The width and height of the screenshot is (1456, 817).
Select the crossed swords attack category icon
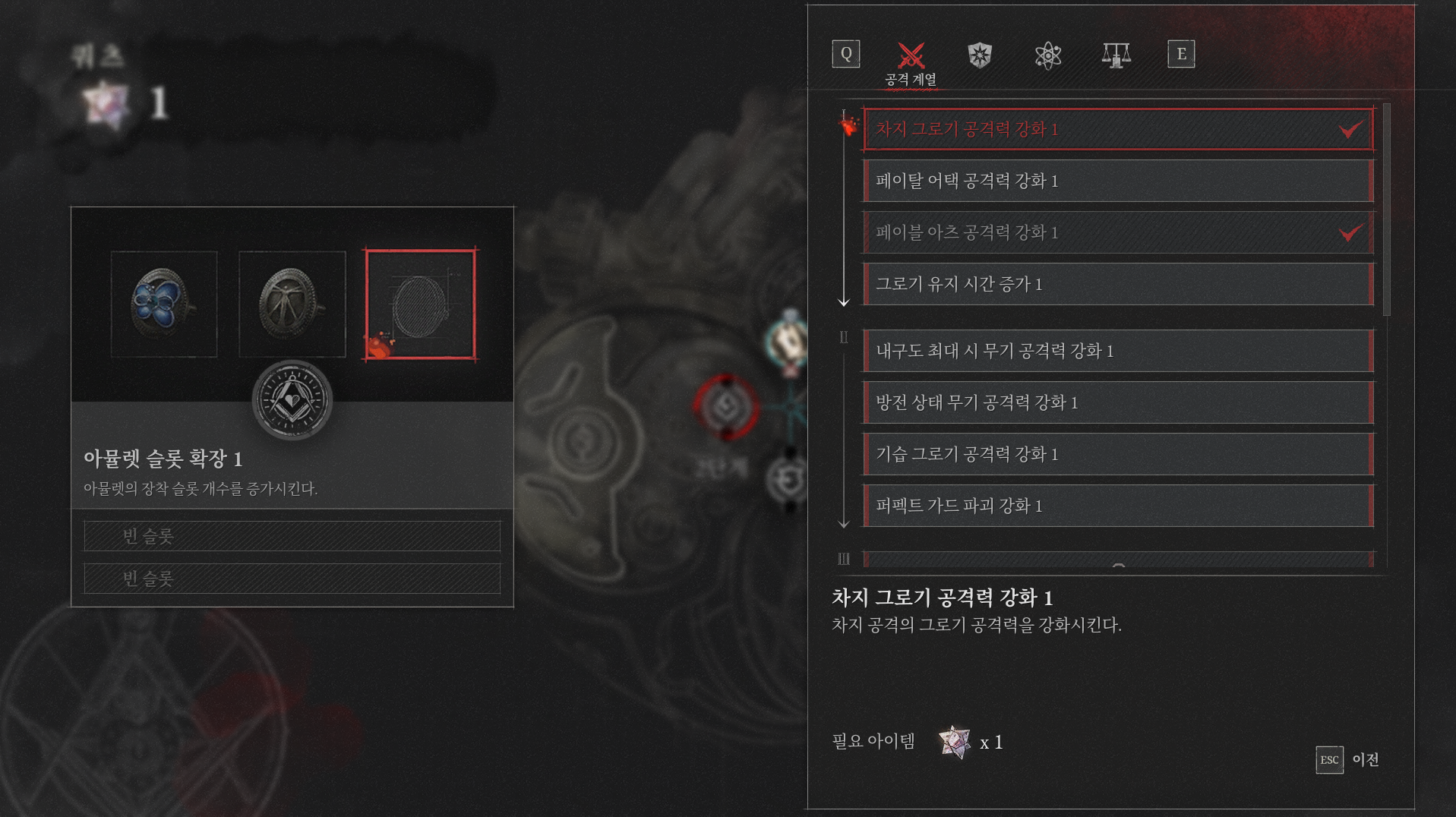(x=911, y=55)
